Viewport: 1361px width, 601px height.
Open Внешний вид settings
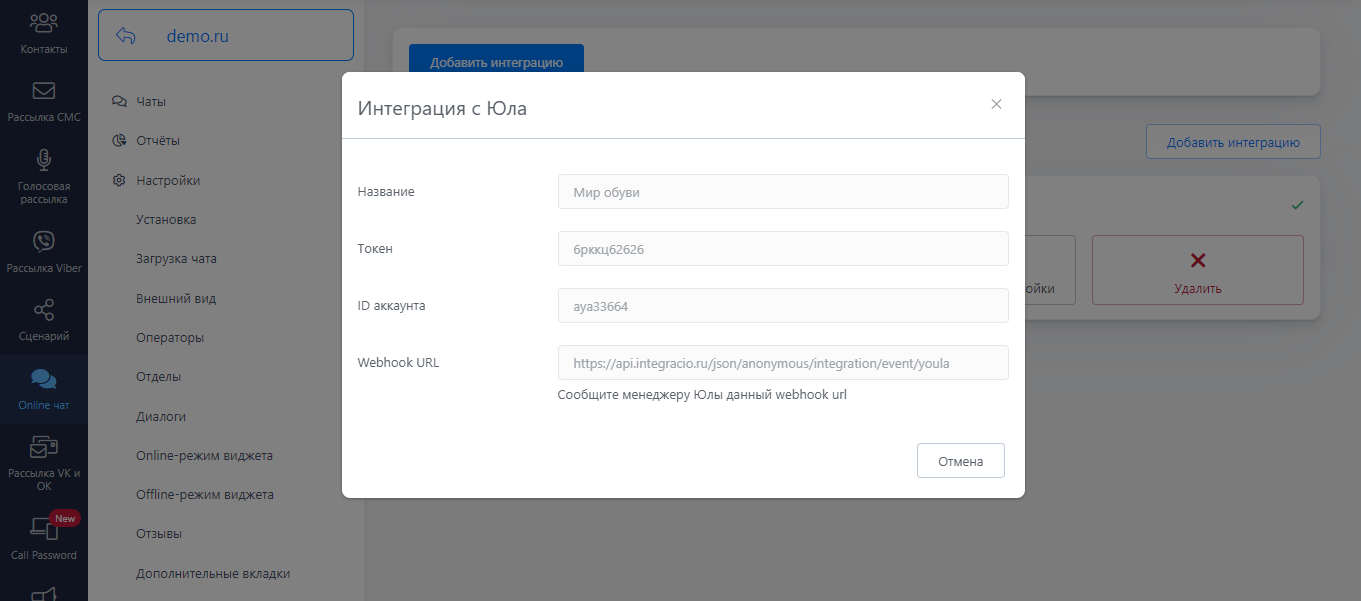pos(176,298)
